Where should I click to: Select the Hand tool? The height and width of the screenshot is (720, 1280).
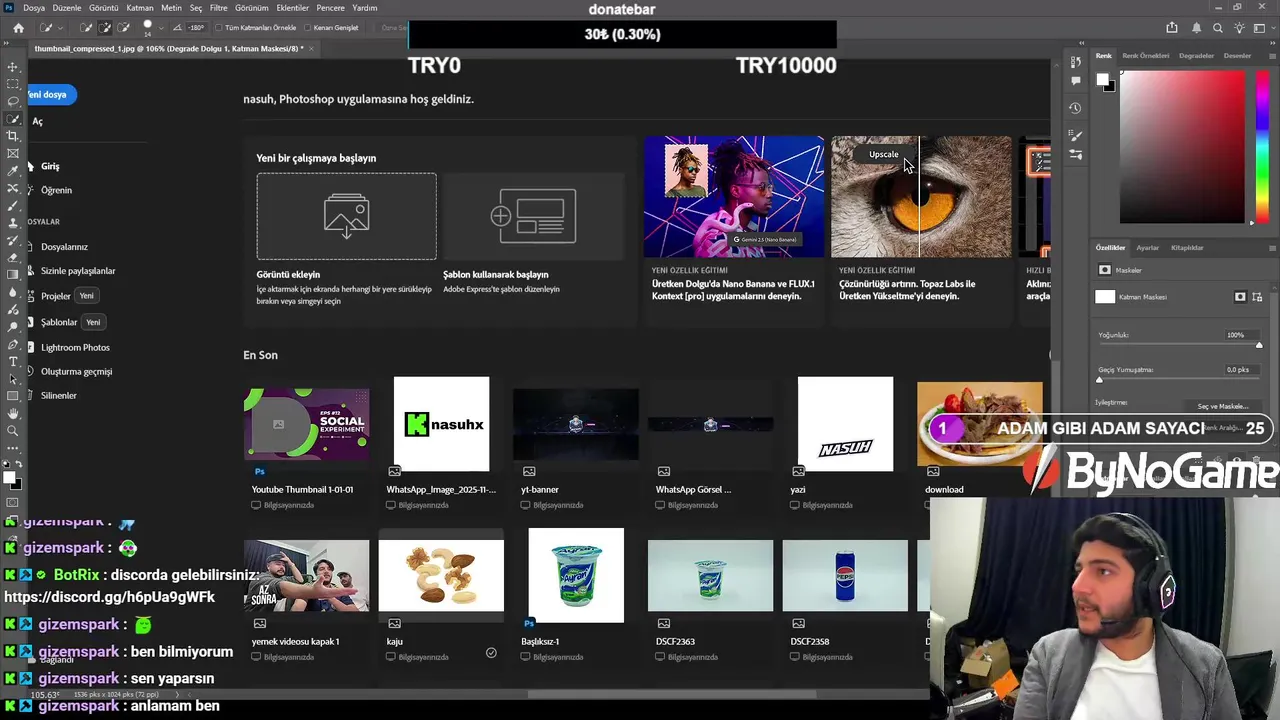pos(13,413)
